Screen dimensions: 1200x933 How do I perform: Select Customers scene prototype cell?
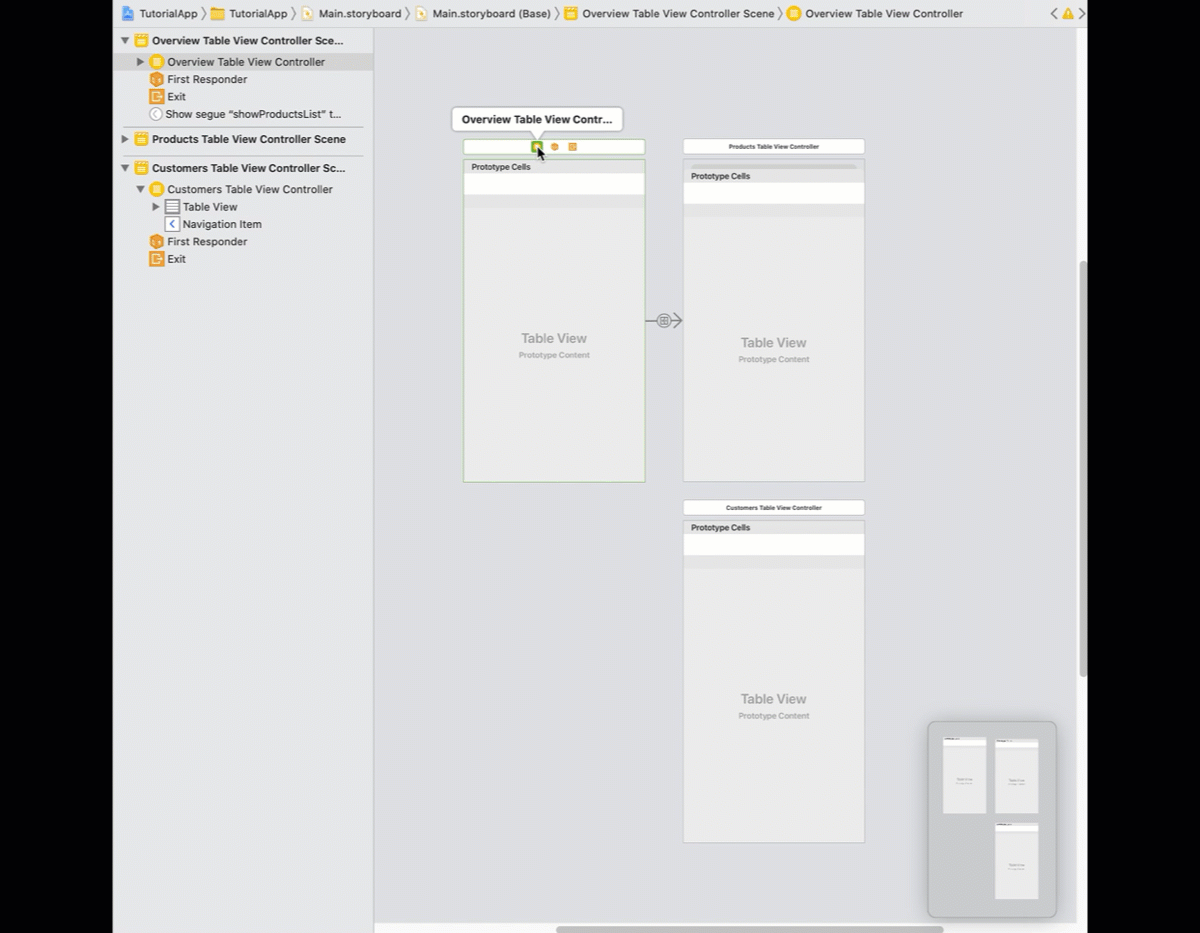(774, 545)
